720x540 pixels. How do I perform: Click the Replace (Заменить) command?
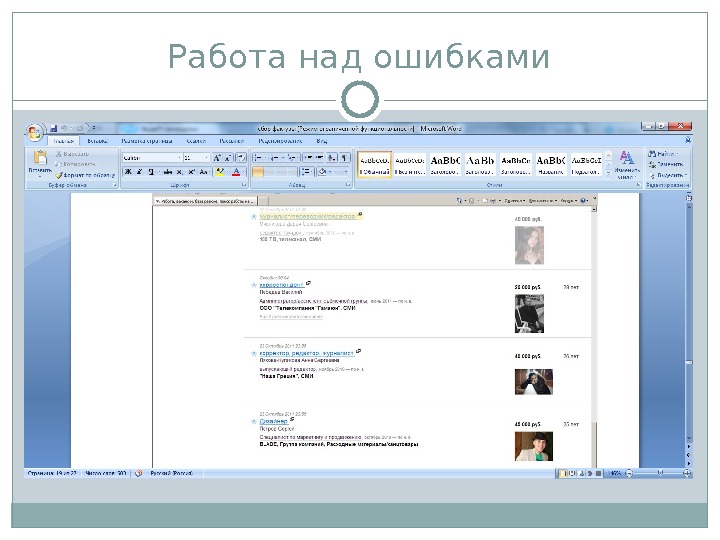[666, 164]
